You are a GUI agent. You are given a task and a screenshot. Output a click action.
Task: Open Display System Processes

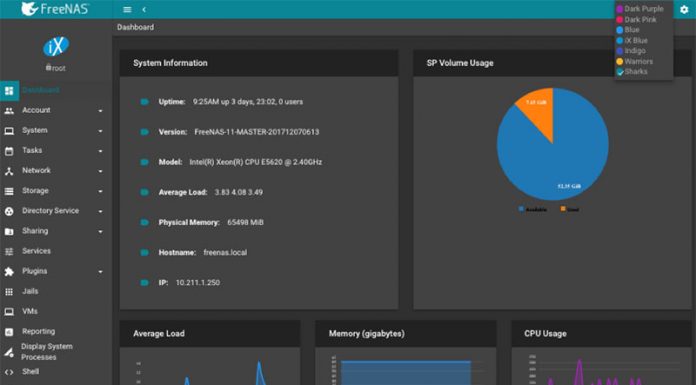click(47, 352)
